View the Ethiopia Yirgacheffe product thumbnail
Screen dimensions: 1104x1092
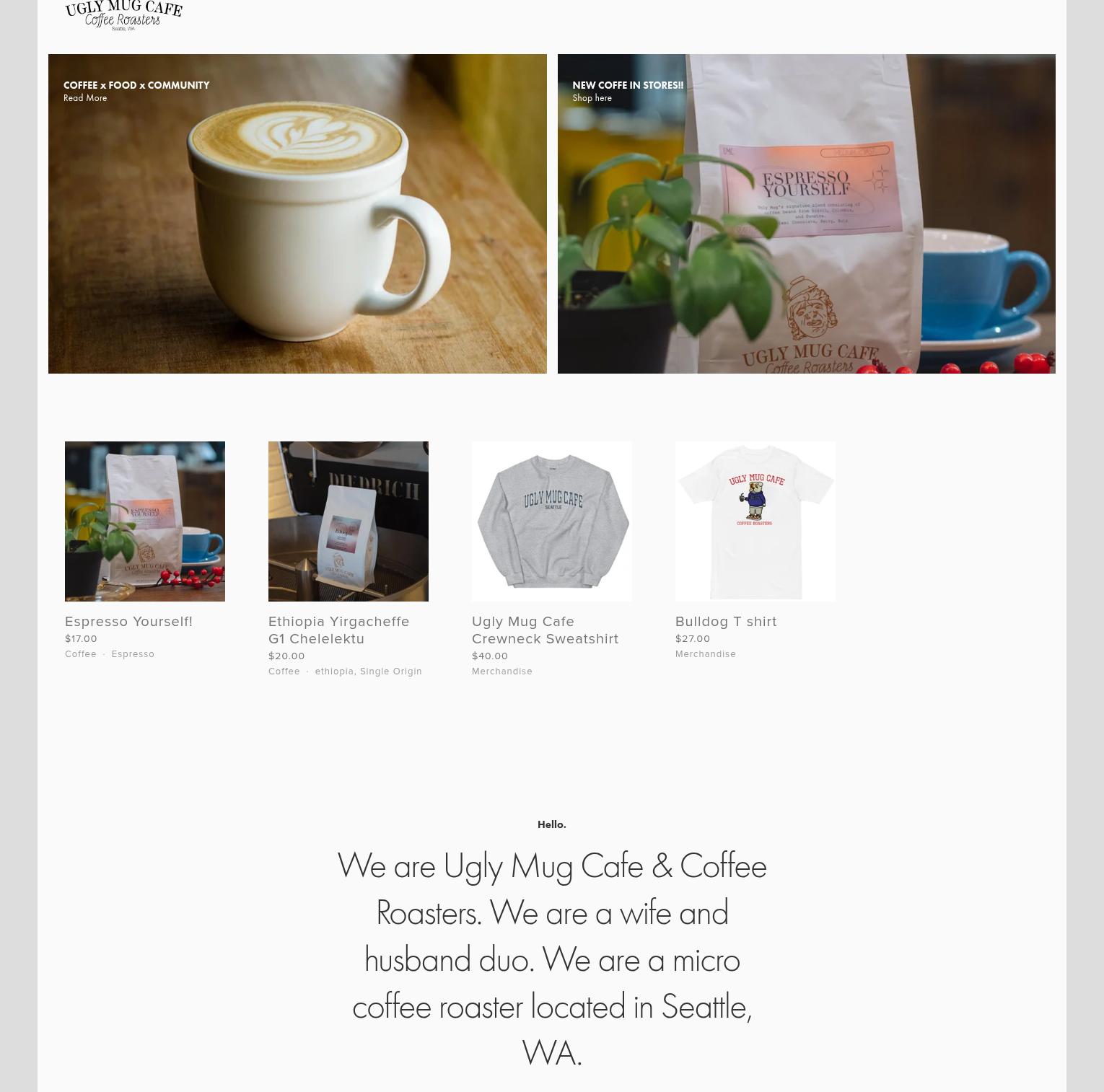349,521
